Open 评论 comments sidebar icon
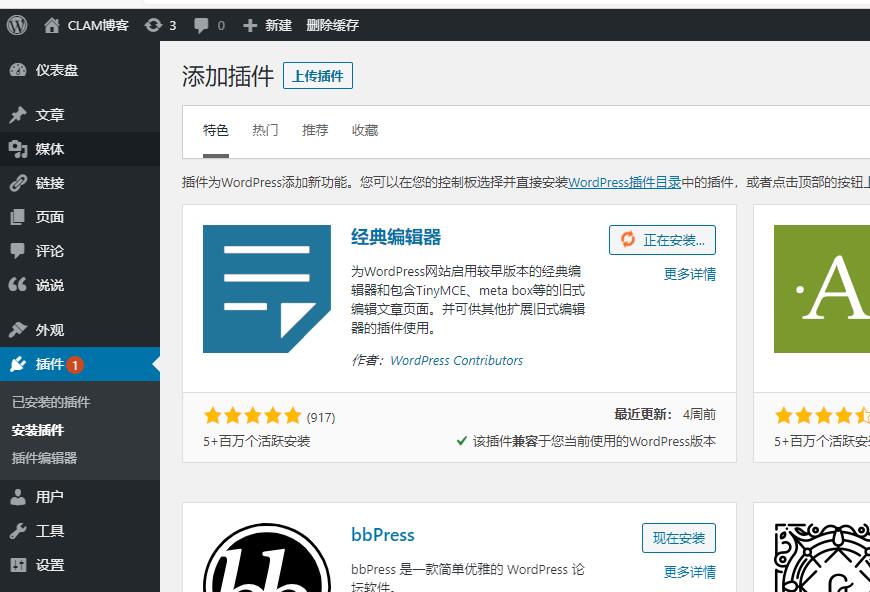This screenshot has height=592, width=870. click(18, 251)
